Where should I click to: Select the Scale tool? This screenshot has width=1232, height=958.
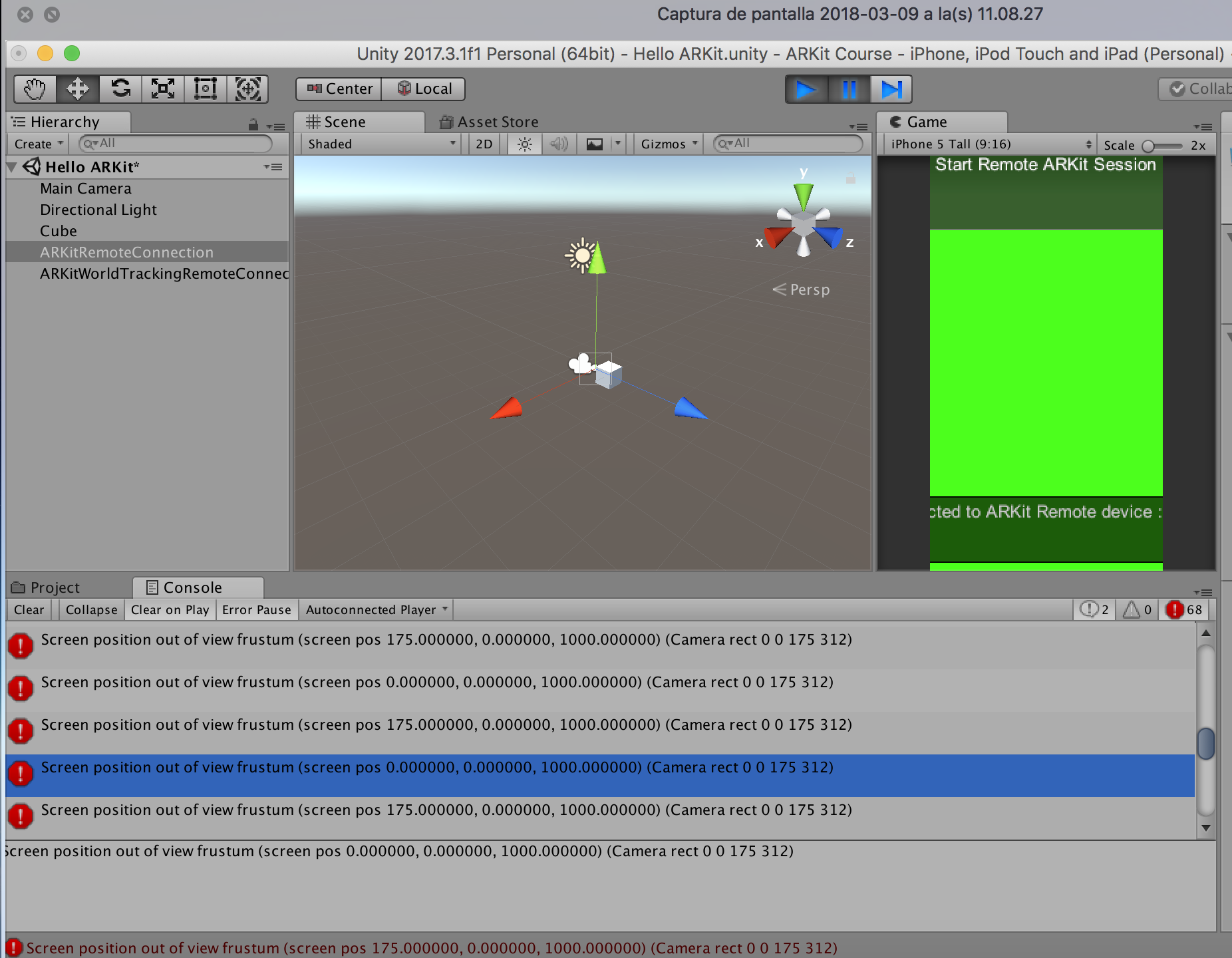[163, 89]
